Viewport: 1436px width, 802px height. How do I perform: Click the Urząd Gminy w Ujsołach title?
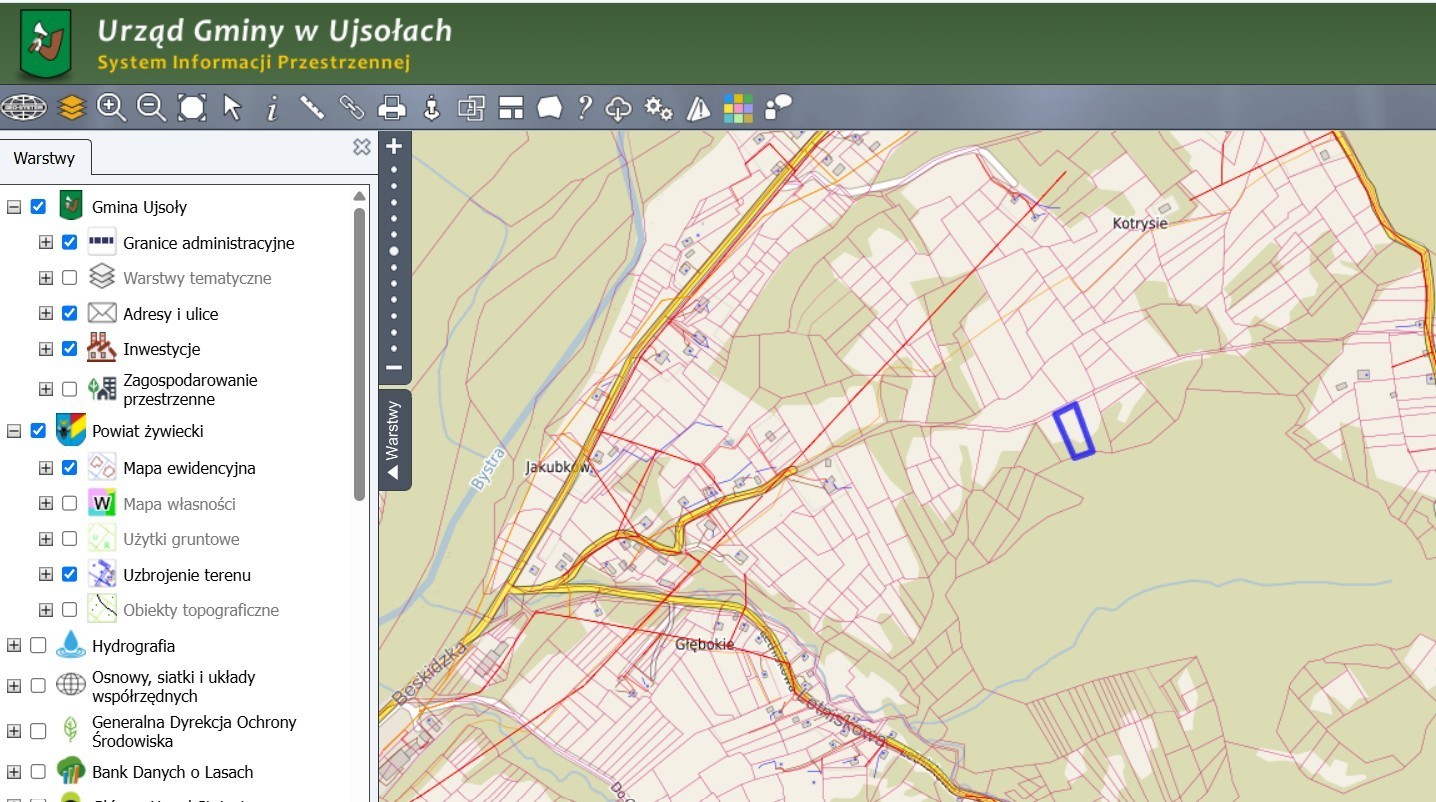pyautogui.click(x=274, y=31)
